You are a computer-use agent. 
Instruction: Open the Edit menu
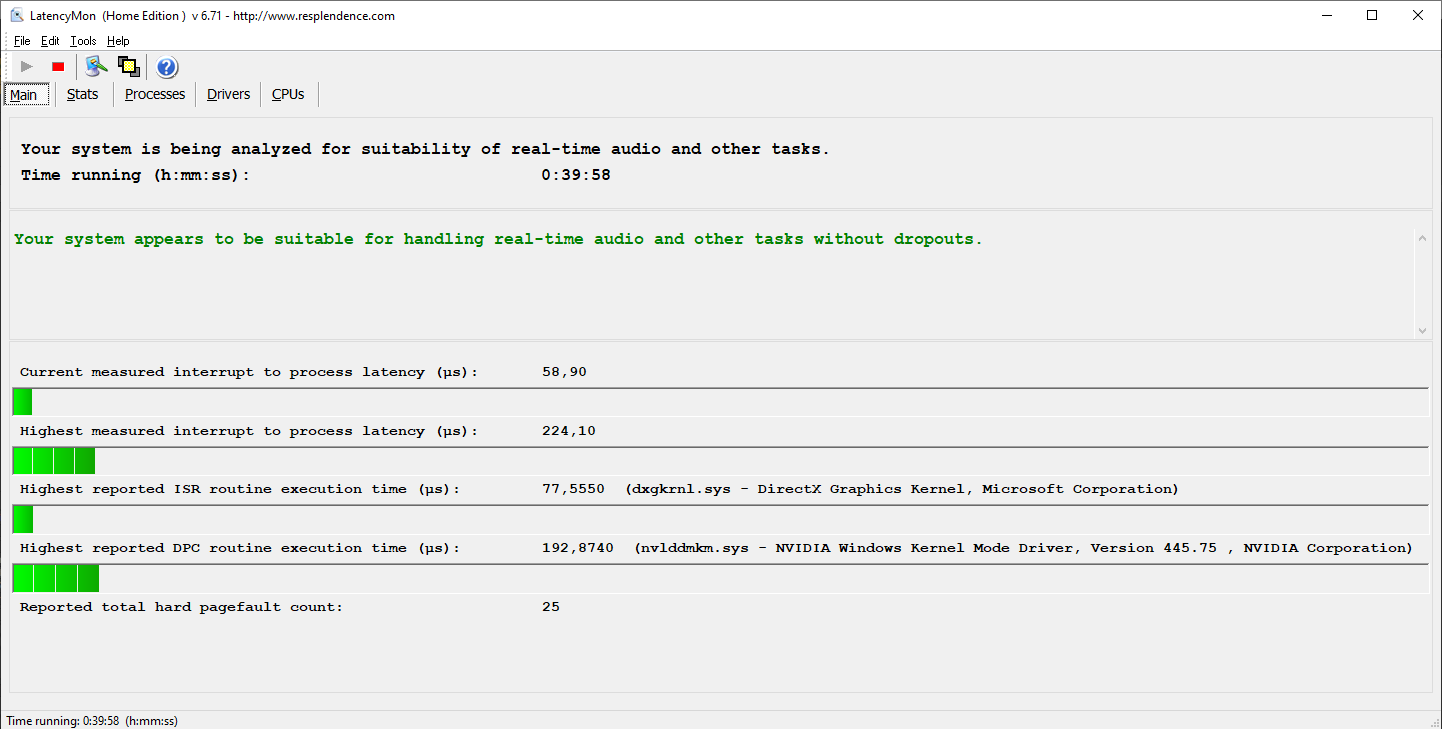(x=49, y=41)
